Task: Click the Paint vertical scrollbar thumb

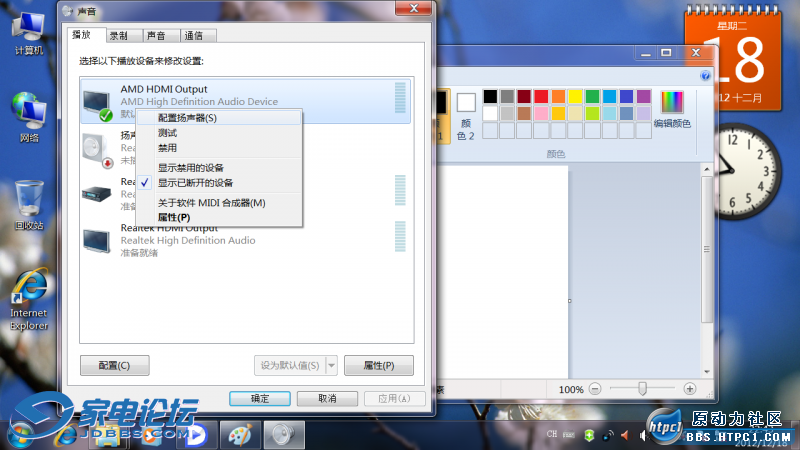Action: pyautogui.click(x=707, y=249)
